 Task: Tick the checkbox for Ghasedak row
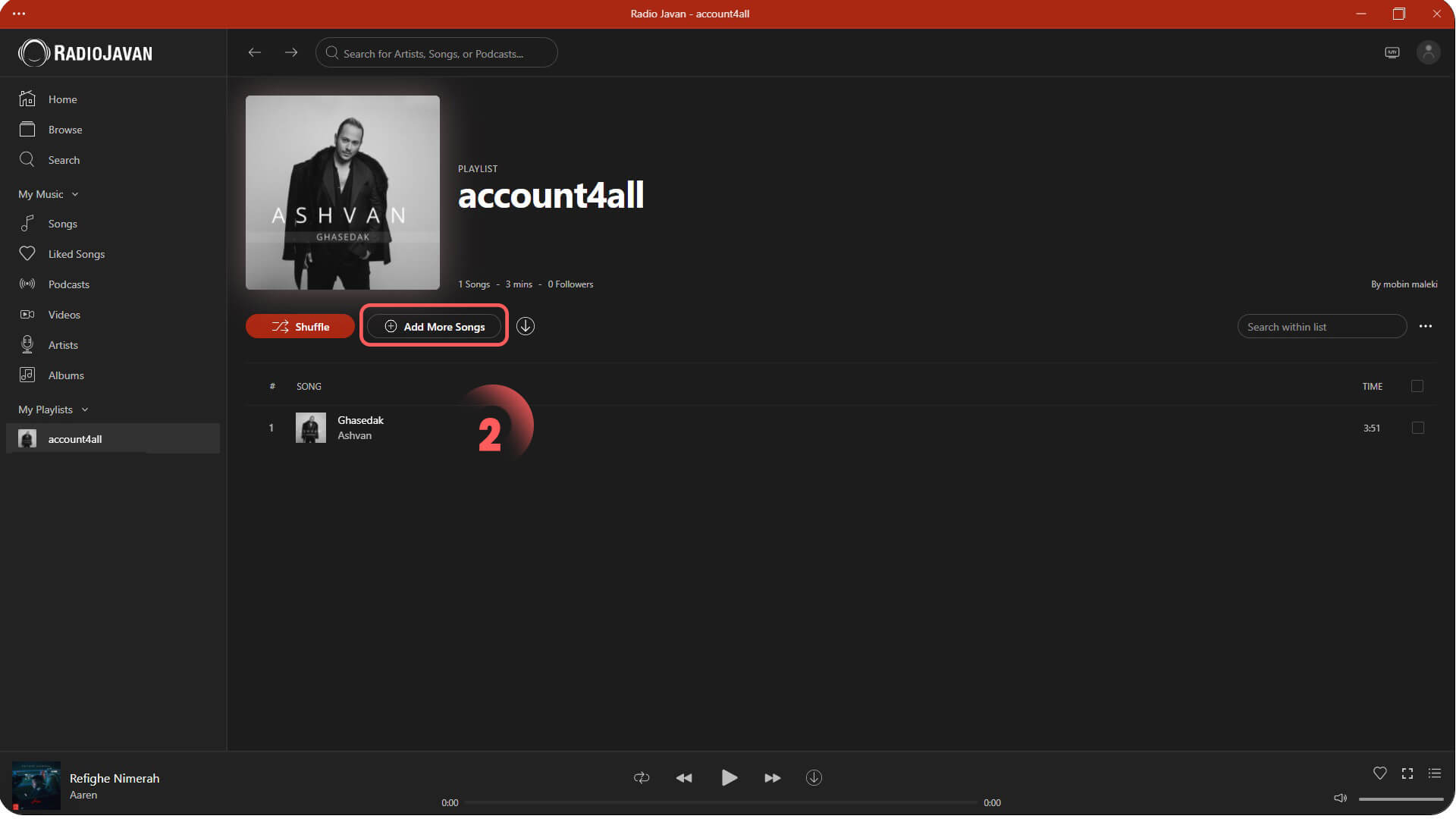(x=1418, y=428)
